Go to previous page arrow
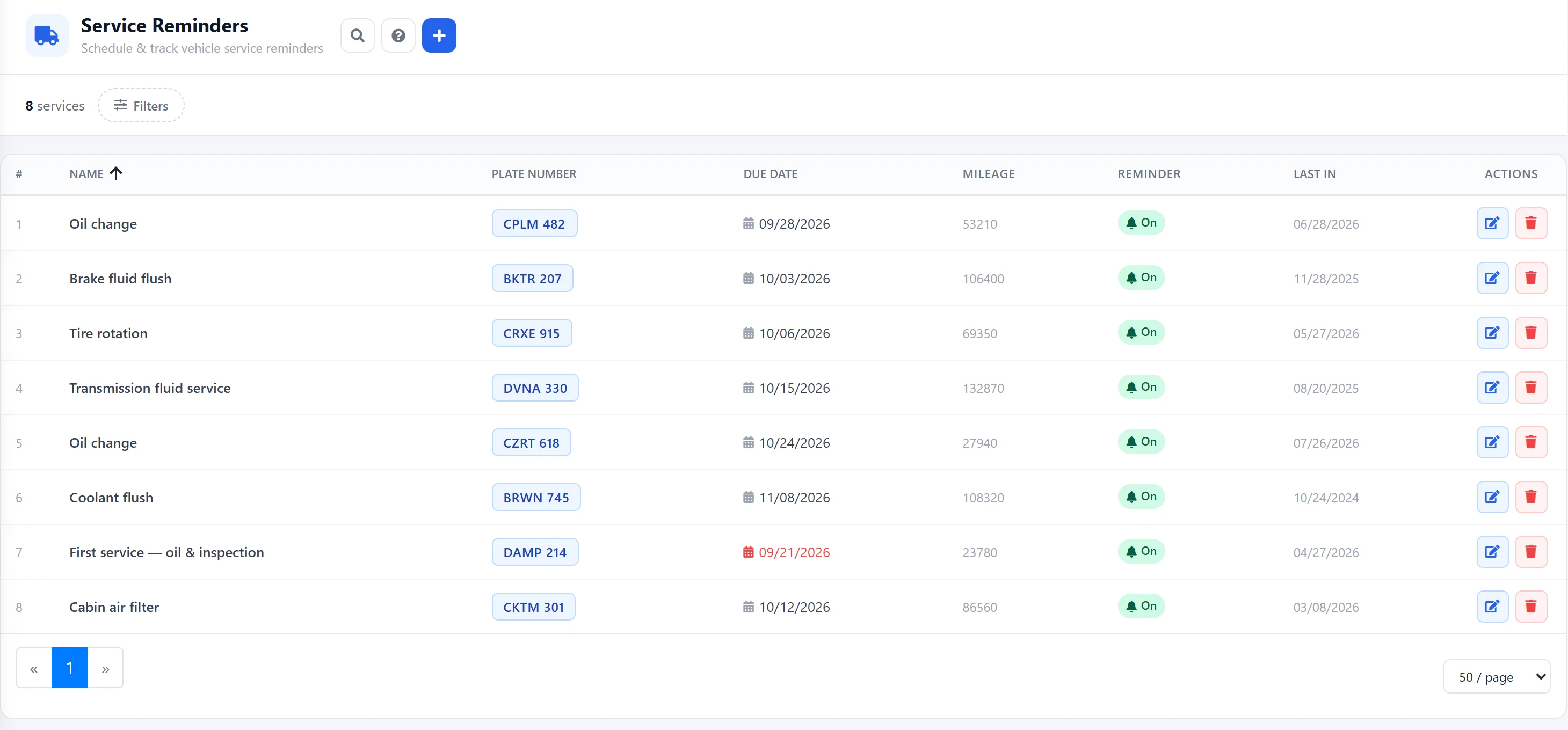The width and height of the screenshot is (1568, 730). 34,668
